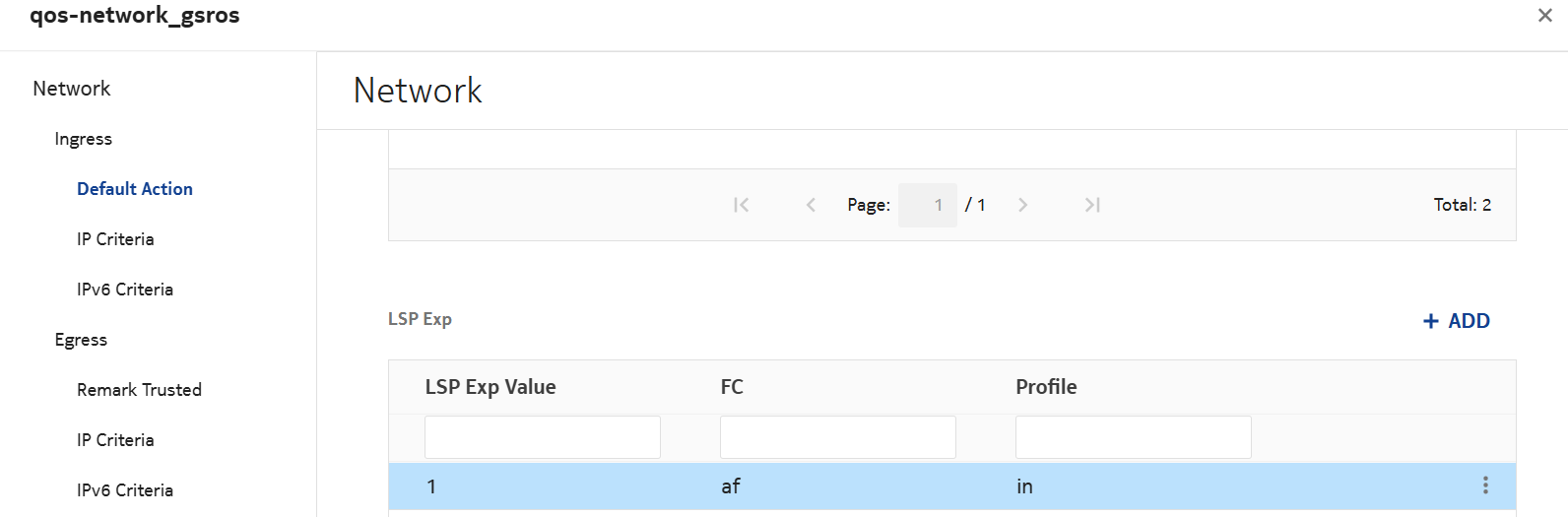Viewport: 1568px width, 517px height.
Task: Select Ingress in the navigation tree
Action: tap(84, 139)
